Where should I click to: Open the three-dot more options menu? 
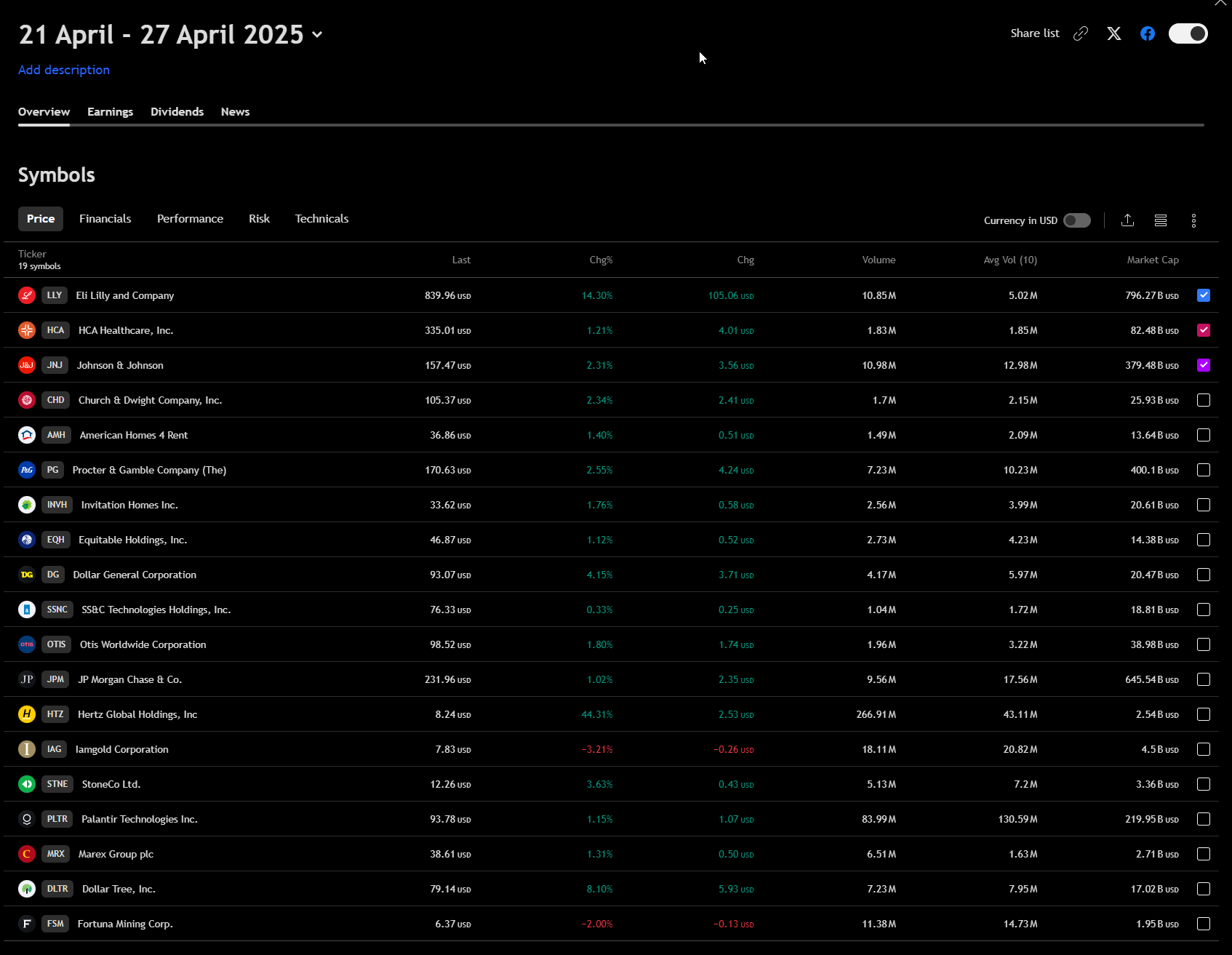pyautogui.click(x=1193, y=220)
